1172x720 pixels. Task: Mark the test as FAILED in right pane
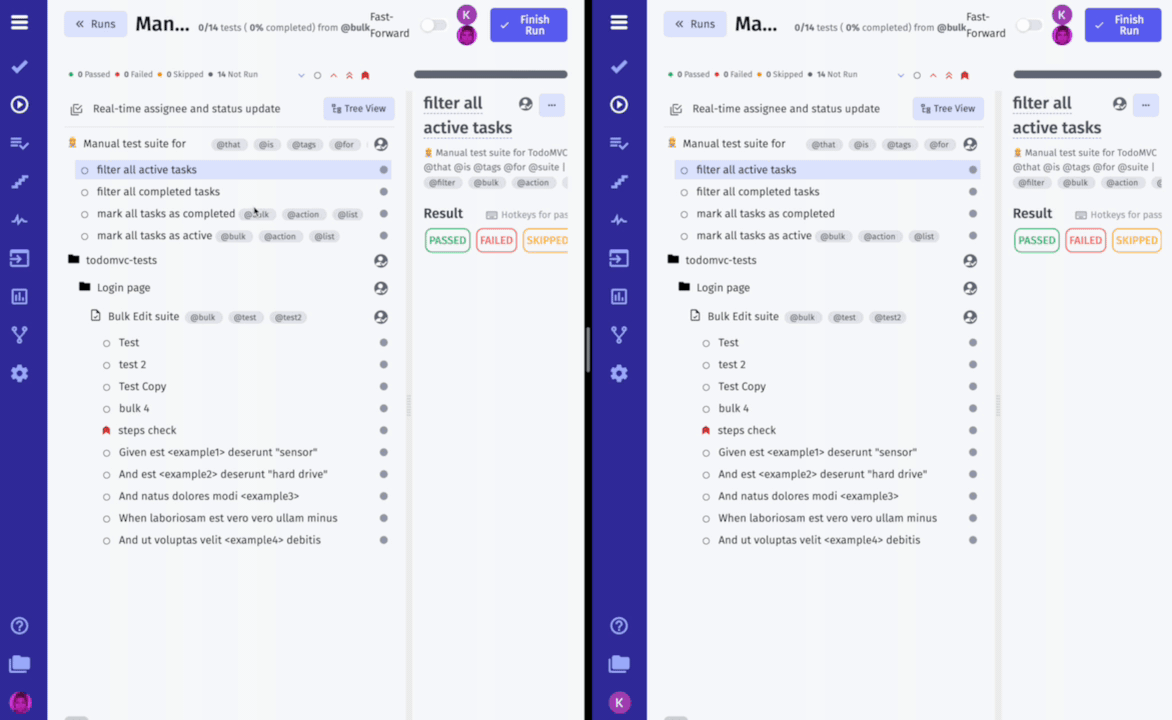click(x=1085, y=240)
